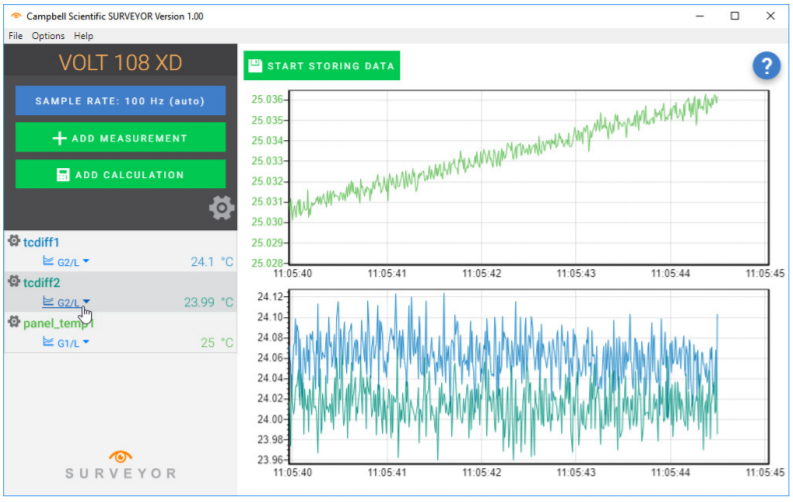This screenshot has height=502, width=793.
Task: Click Start Storing Data button
Action: coord(322,66)
